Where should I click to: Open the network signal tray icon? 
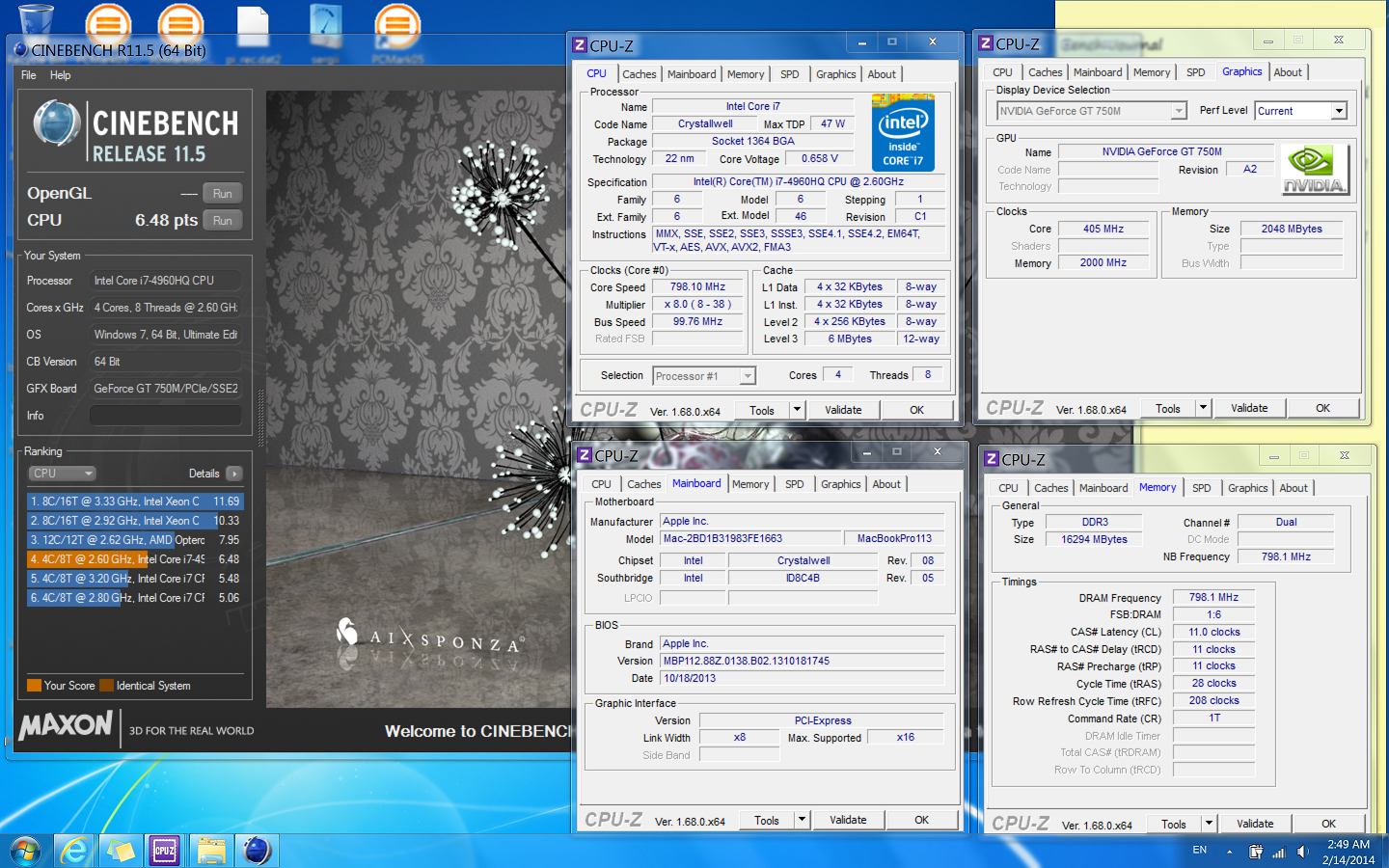pos(1279,852)
